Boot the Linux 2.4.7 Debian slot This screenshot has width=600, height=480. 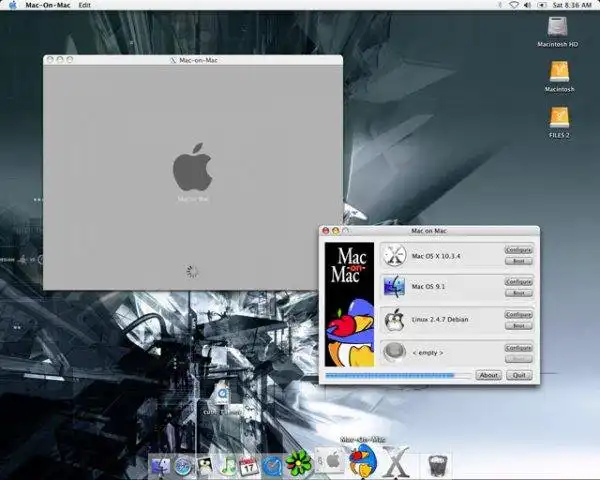coord(518,326)
